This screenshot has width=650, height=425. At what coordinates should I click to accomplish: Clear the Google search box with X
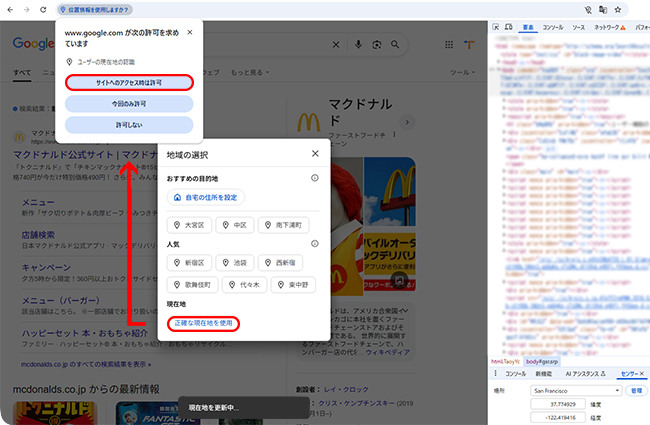(x=336, y=44)
